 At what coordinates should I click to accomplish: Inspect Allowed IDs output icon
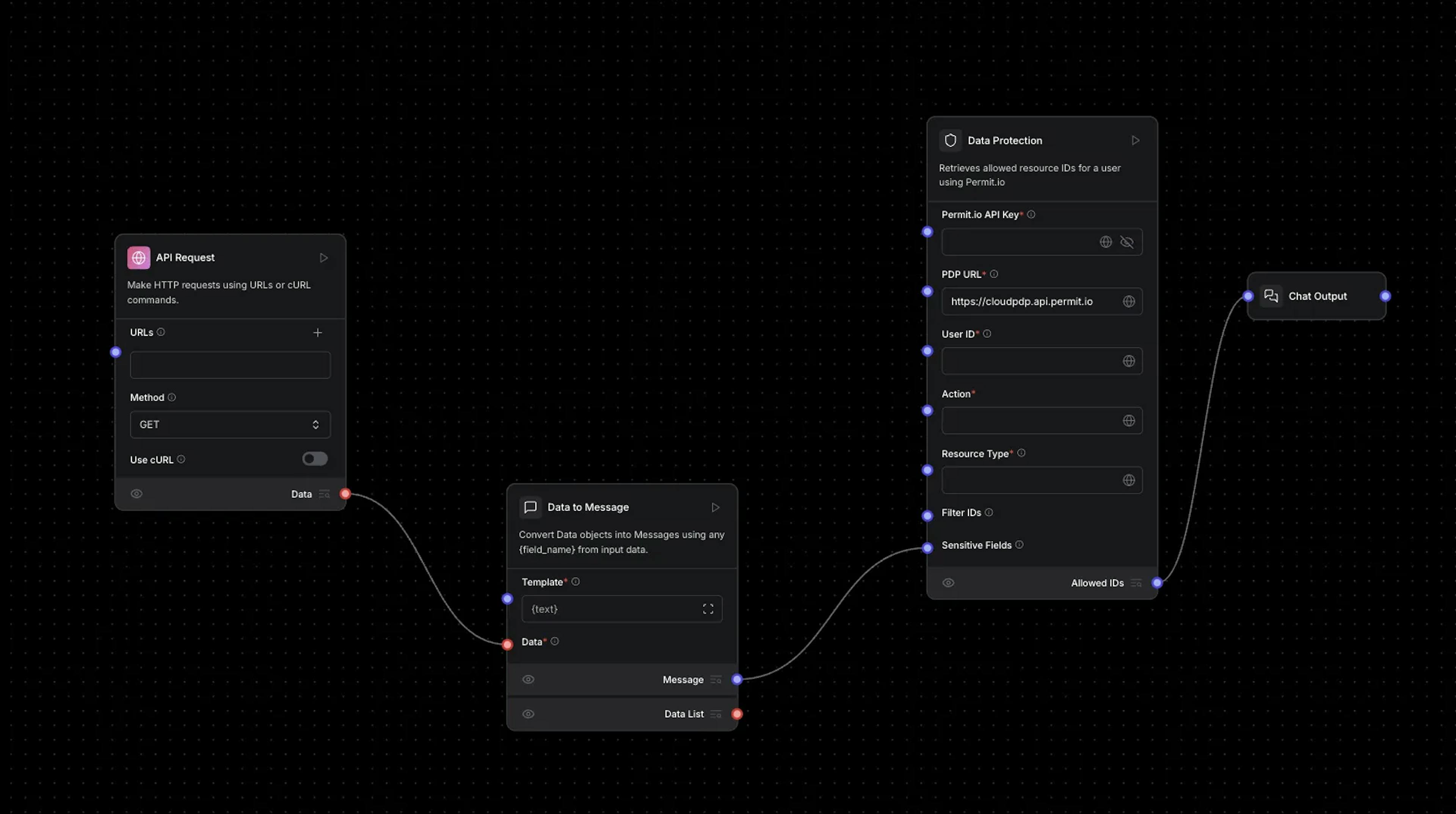click(1136, 583)
